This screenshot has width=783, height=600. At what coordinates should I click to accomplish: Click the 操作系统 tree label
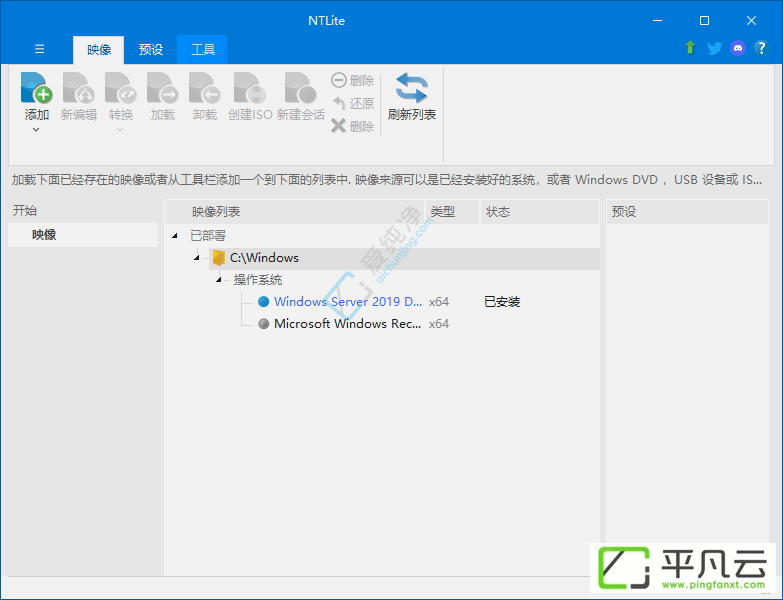258,280
